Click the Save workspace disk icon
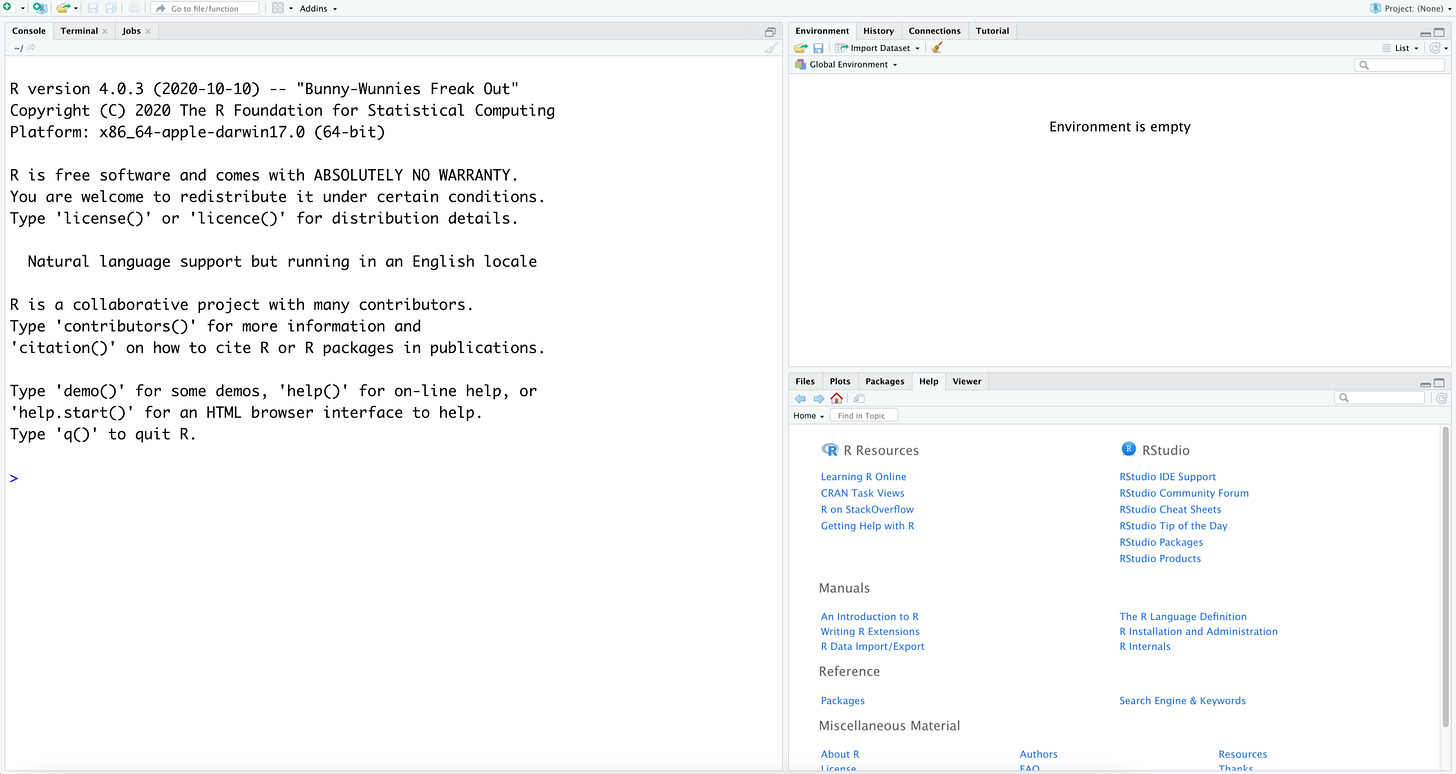 pyautogui.click(x=818, y=48)
